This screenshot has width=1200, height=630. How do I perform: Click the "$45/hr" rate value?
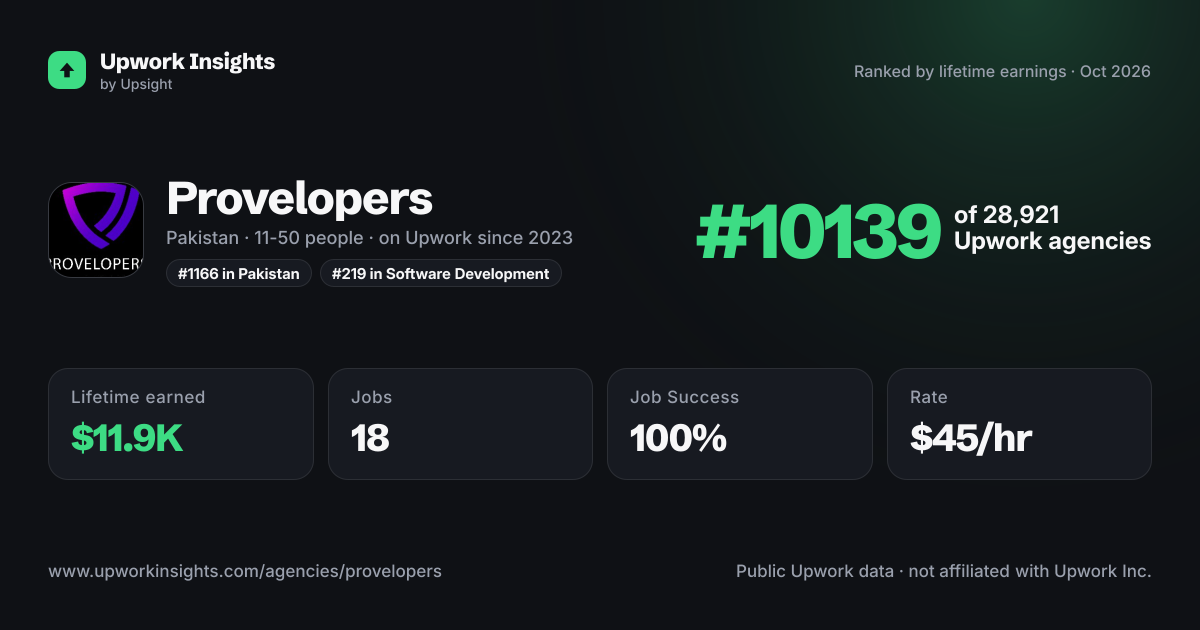[x=971, y=438]
